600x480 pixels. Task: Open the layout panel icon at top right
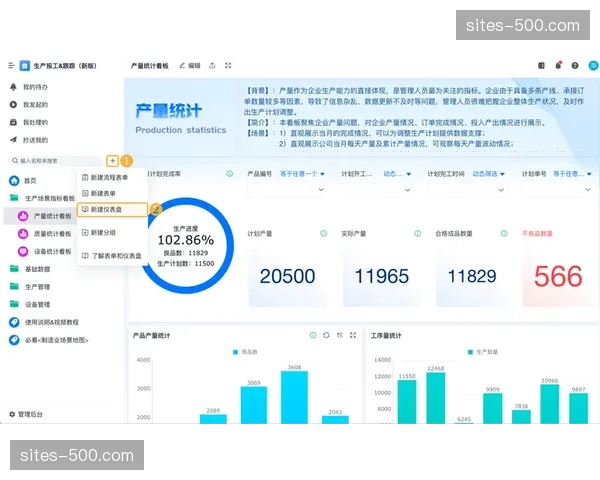(541, 65)
